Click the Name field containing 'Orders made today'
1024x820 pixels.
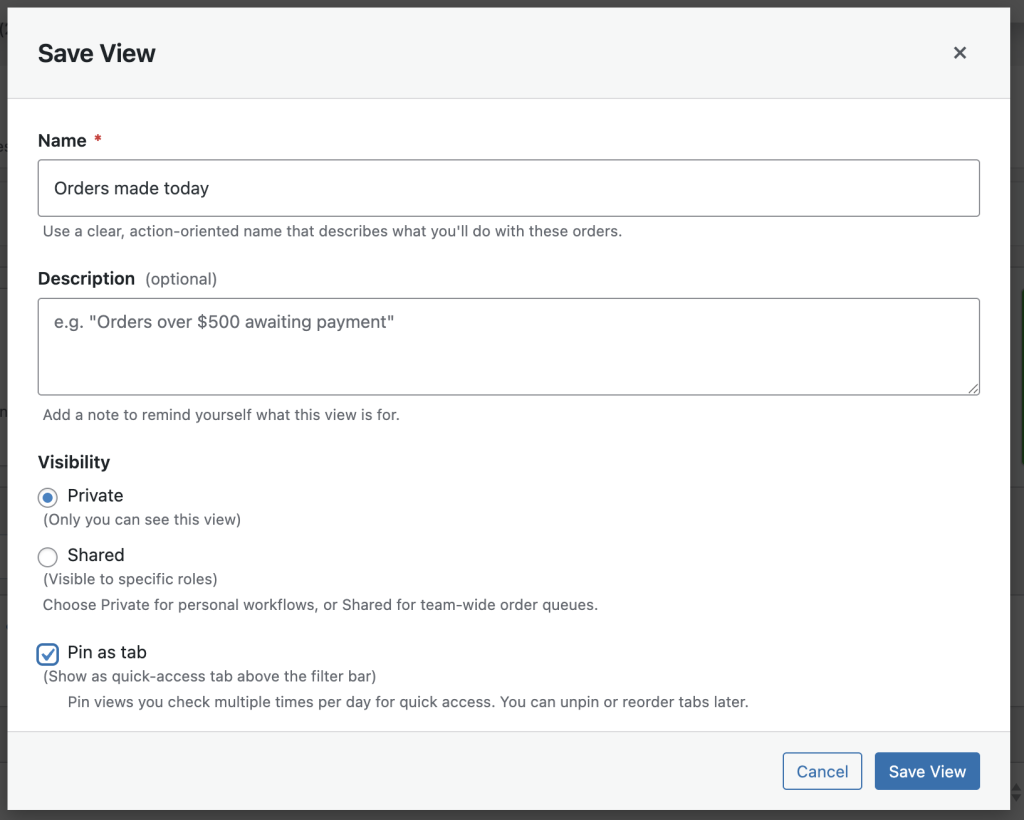coord(508,188)
